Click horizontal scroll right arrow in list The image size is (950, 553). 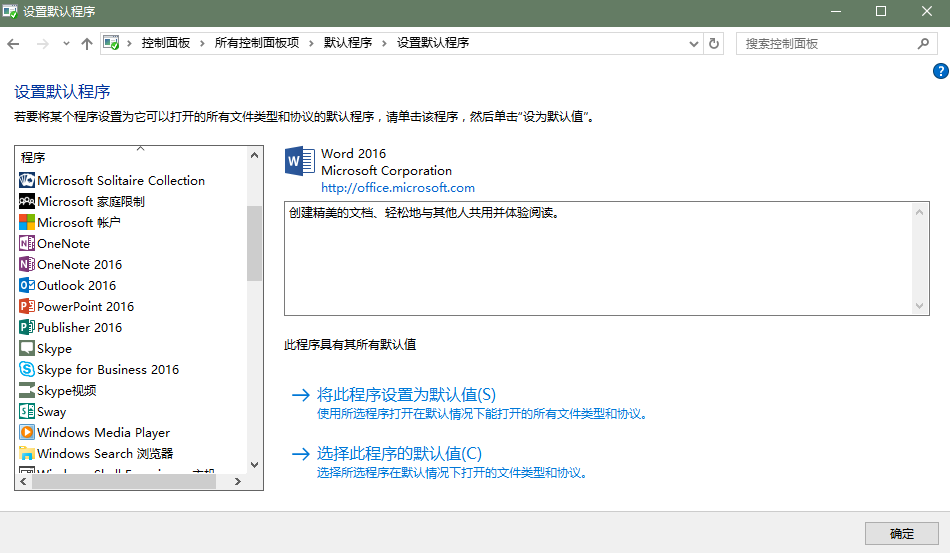pos(238,482)
